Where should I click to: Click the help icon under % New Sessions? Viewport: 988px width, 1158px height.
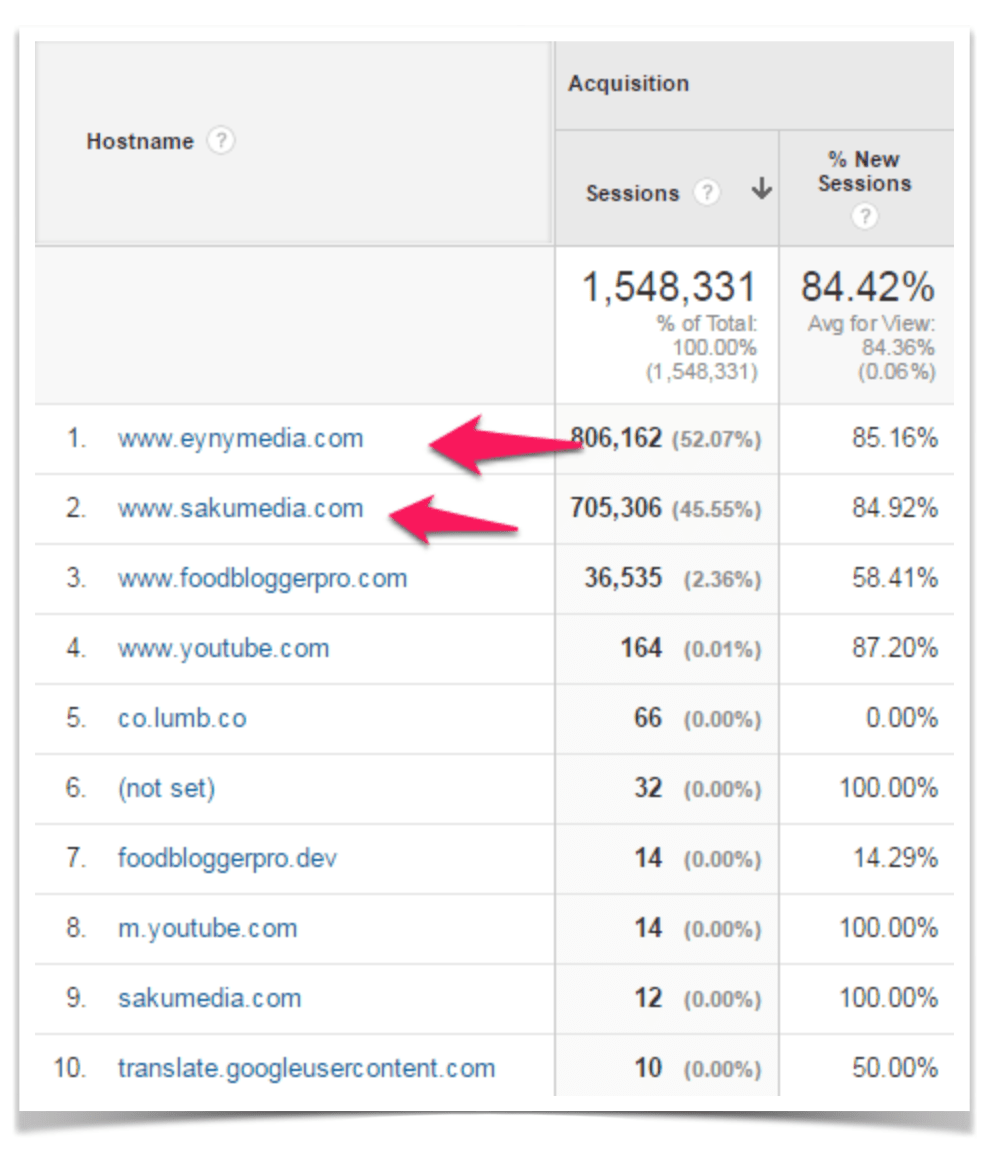(x=864, y=216)
